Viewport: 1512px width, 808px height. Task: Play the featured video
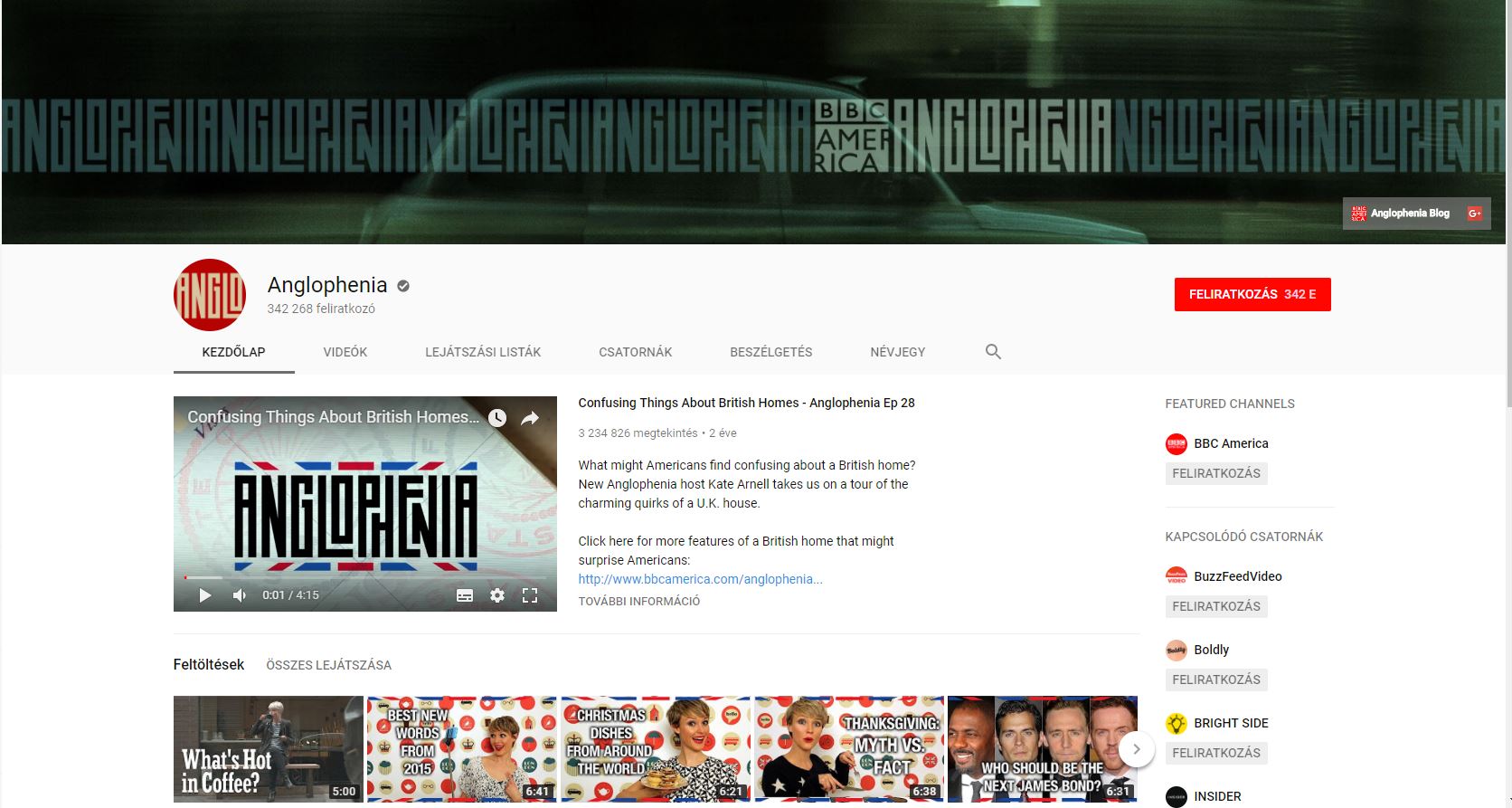click(x=205, y=595)
